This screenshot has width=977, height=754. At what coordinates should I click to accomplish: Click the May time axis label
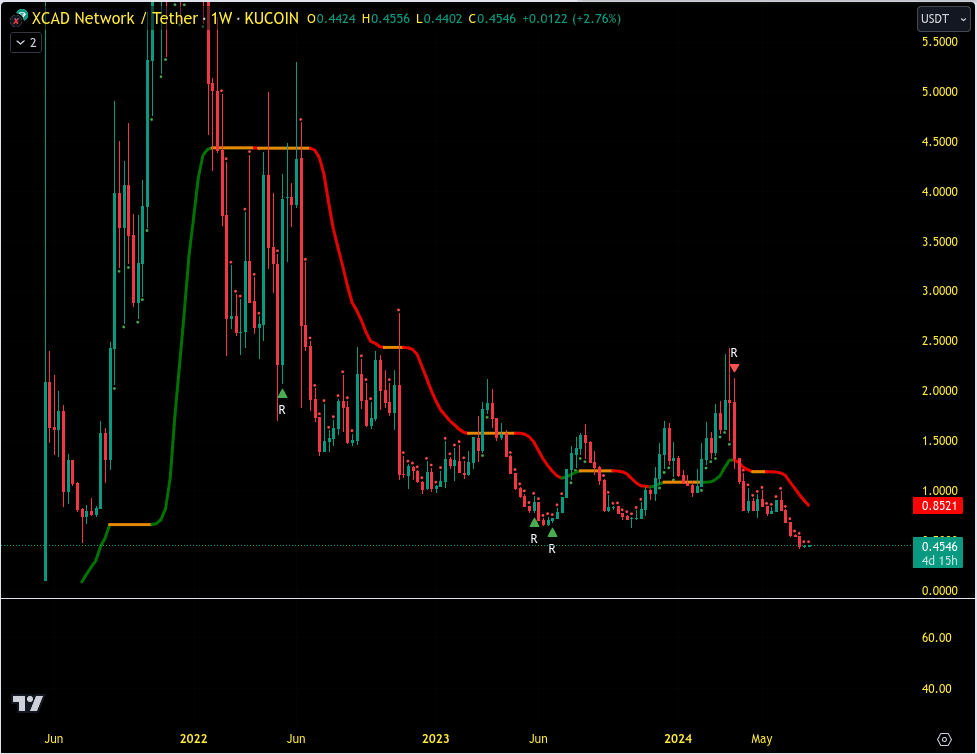coord(761,739)
